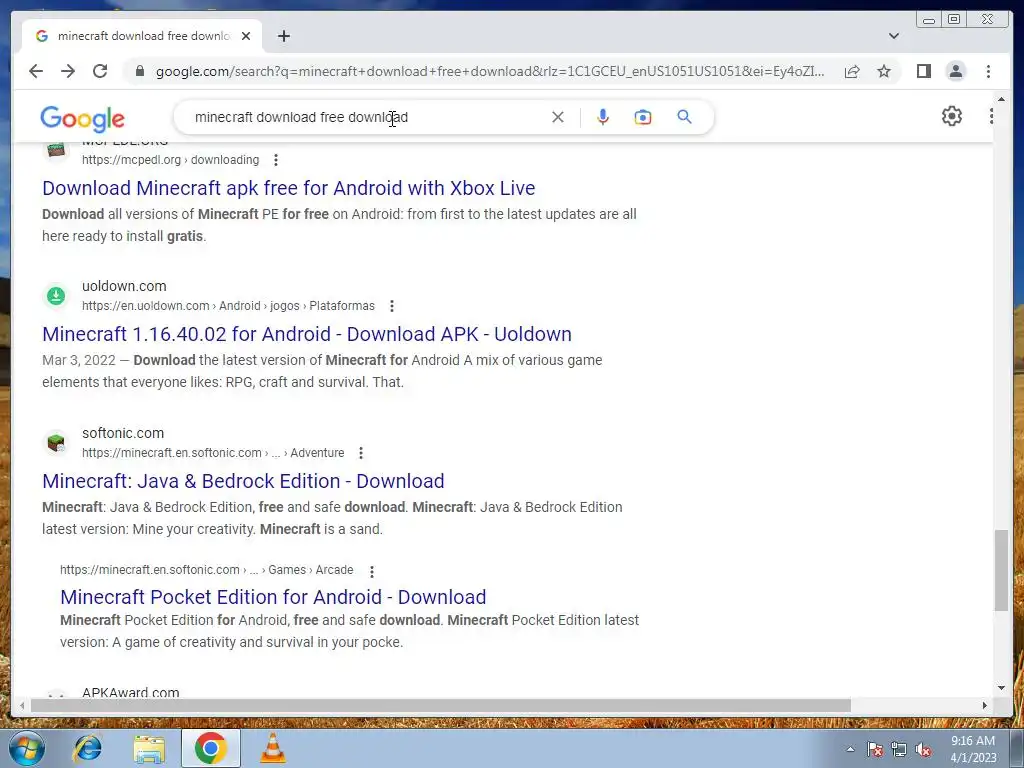1024x768 pixels.
Task: Open Download Minecraft apk free for Android link
Action: coord(289,188)
